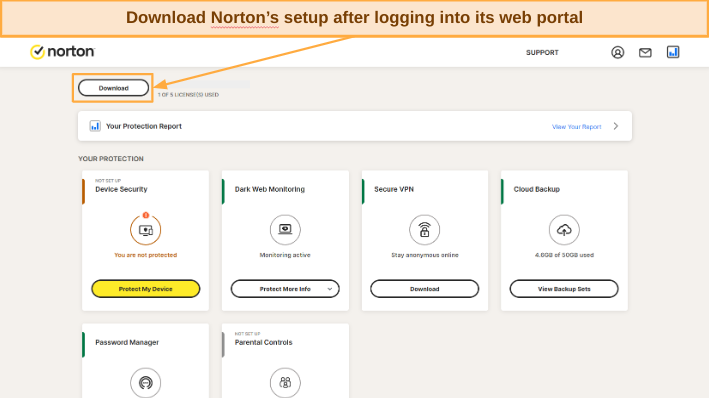Open the View Your Report link

pos(577,127)
